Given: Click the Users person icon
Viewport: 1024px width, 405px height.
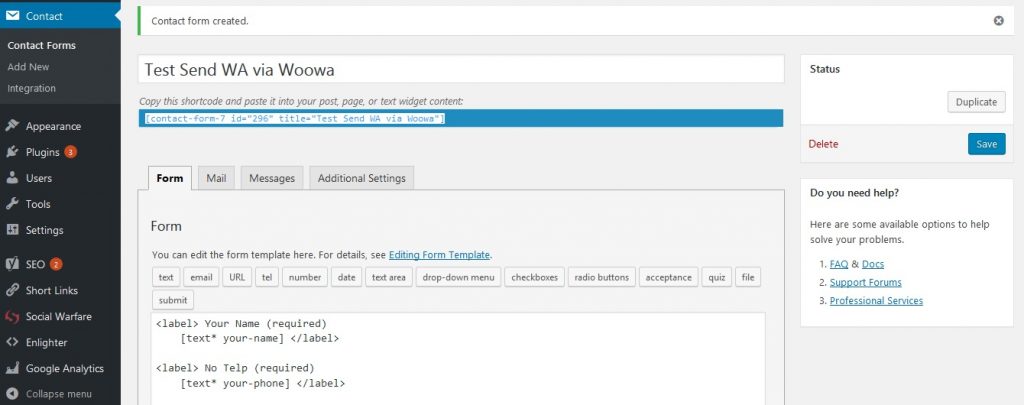Looking at the screenshot, I should pyautogui.click(x=12, y=178).
